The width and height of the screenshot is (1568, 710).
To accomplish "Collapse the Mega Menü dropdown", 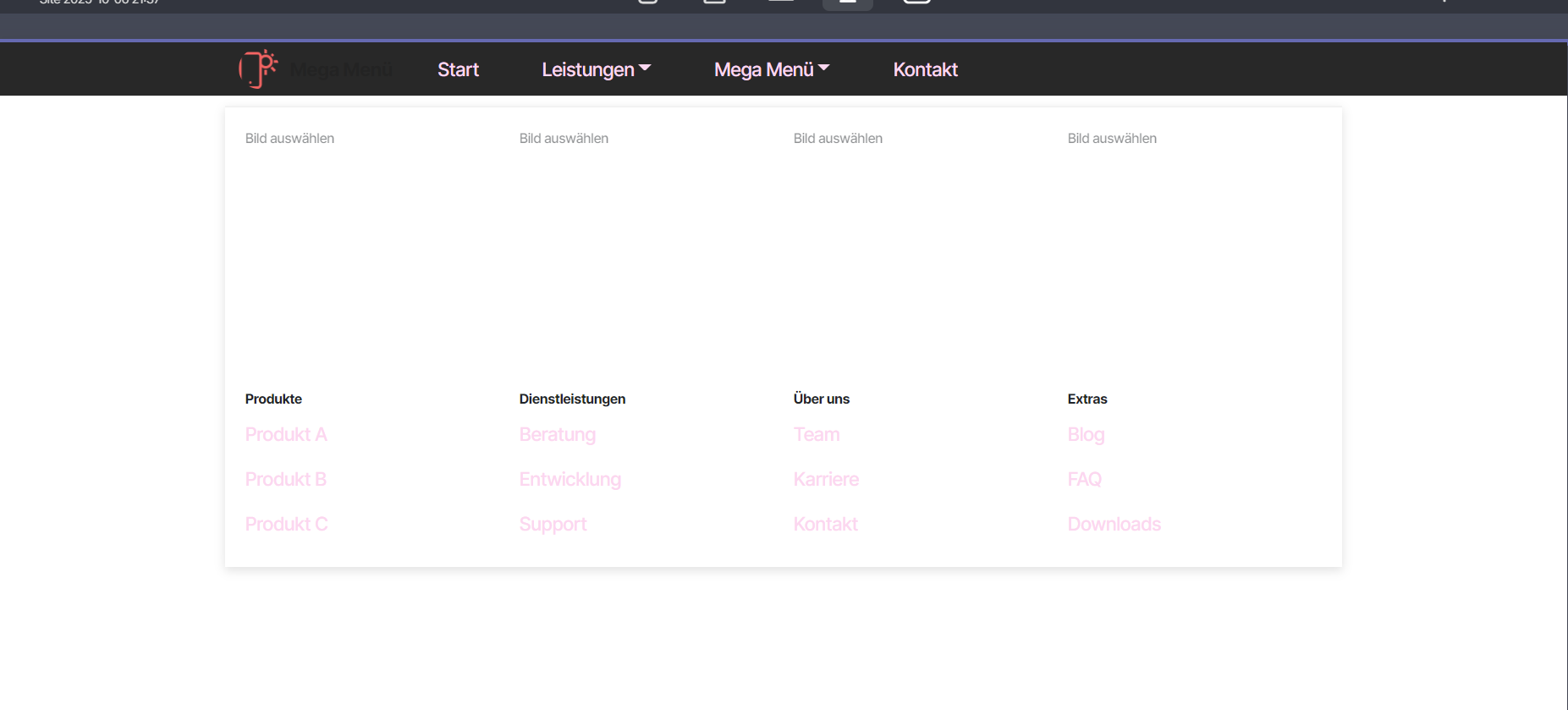I will coord(771,69).
